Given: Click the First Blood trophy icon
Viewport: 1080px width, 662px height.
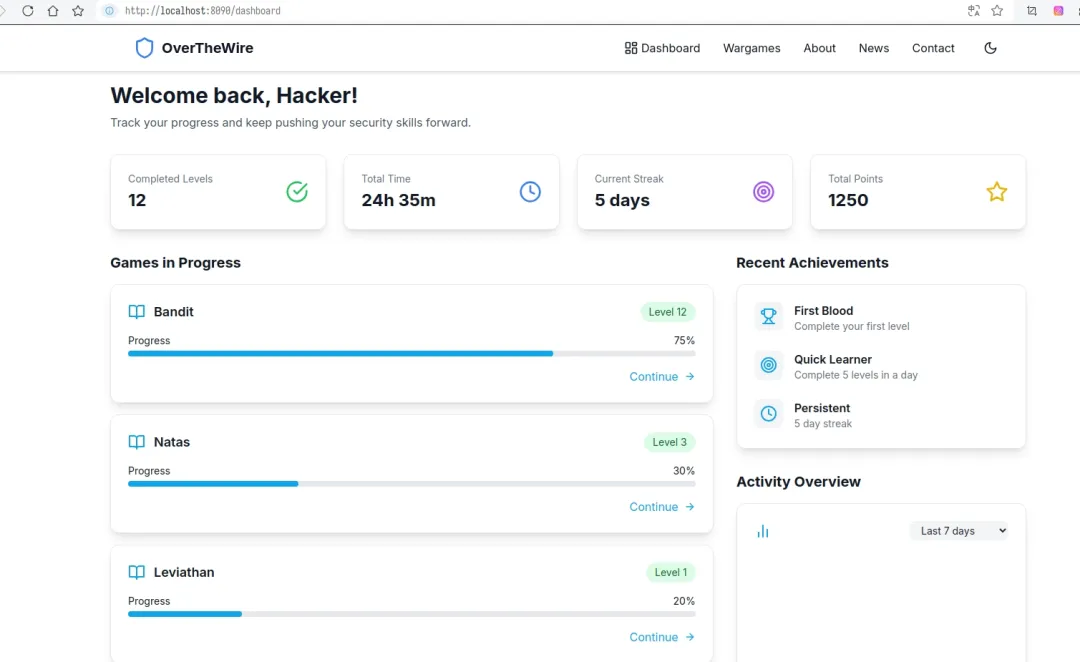Looking at the screenshot, I should (x=769, y=317).
